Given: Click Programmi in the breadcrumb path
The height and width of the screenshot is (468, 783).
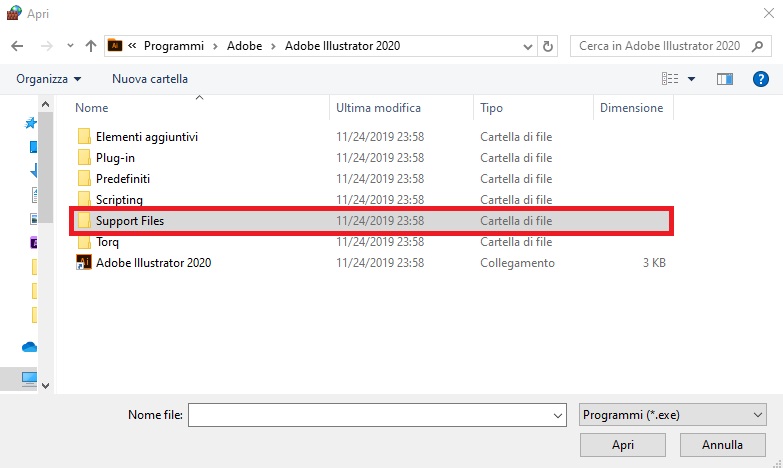Looking at the screenshot, I should (x=174, y=46).
